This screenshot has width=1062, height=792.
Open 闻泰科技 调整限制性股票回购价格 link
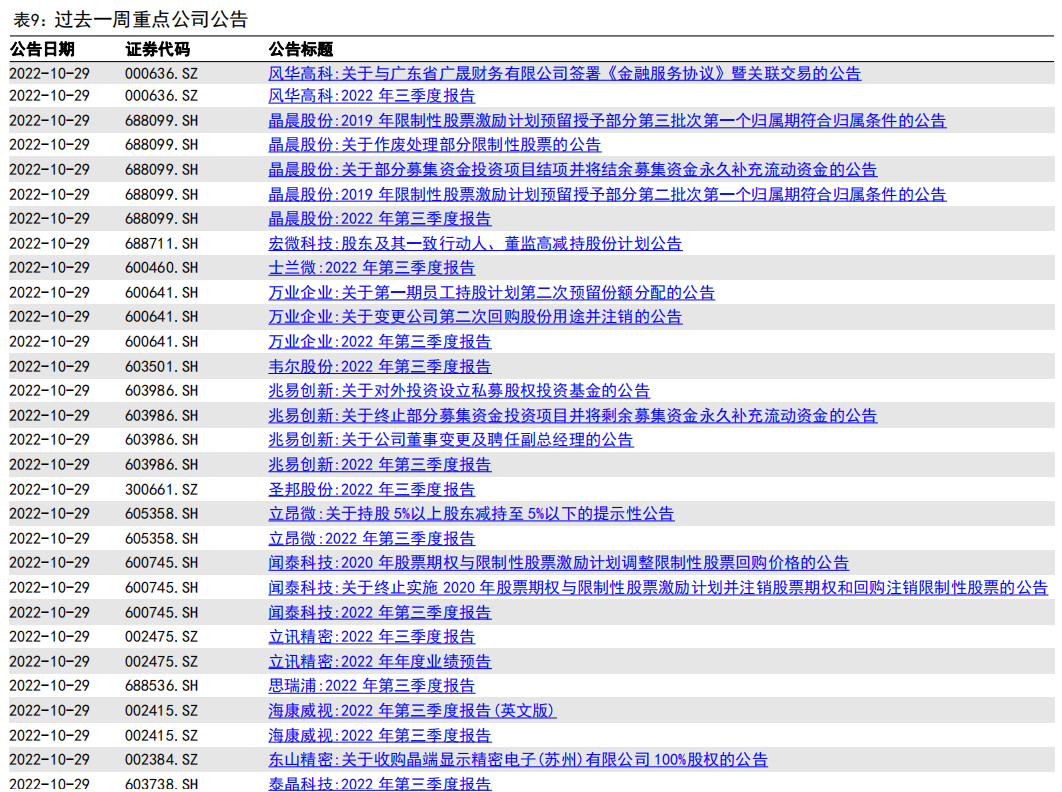pyautogui.click(x=558, y=563)
